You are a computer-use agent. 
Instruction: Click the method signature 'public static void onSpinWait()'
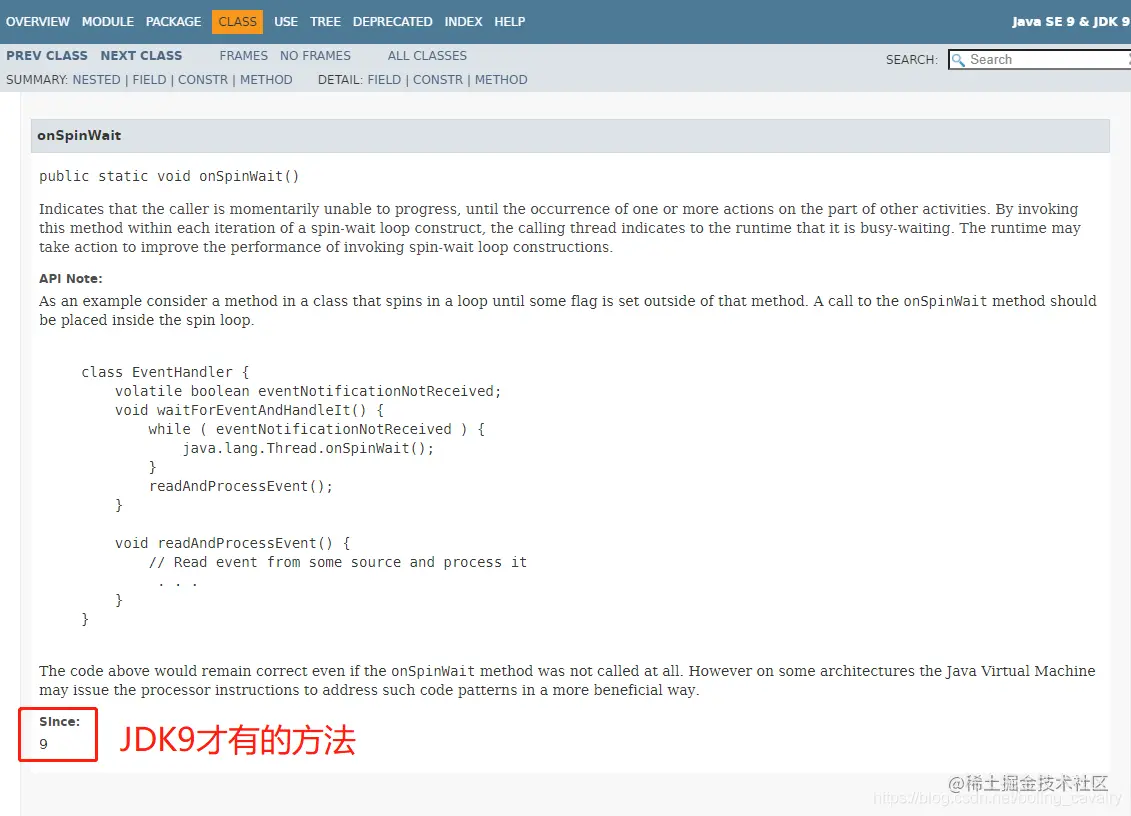tap(169, 177)
